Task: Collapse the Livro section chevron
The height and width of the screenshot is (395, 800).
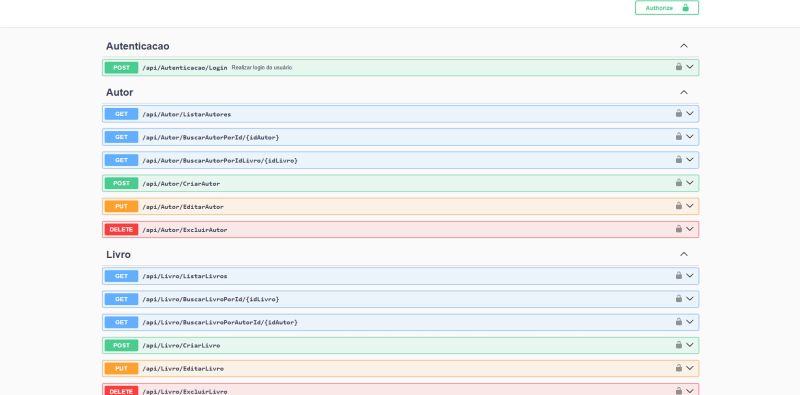Action: (x=684, y=254)
